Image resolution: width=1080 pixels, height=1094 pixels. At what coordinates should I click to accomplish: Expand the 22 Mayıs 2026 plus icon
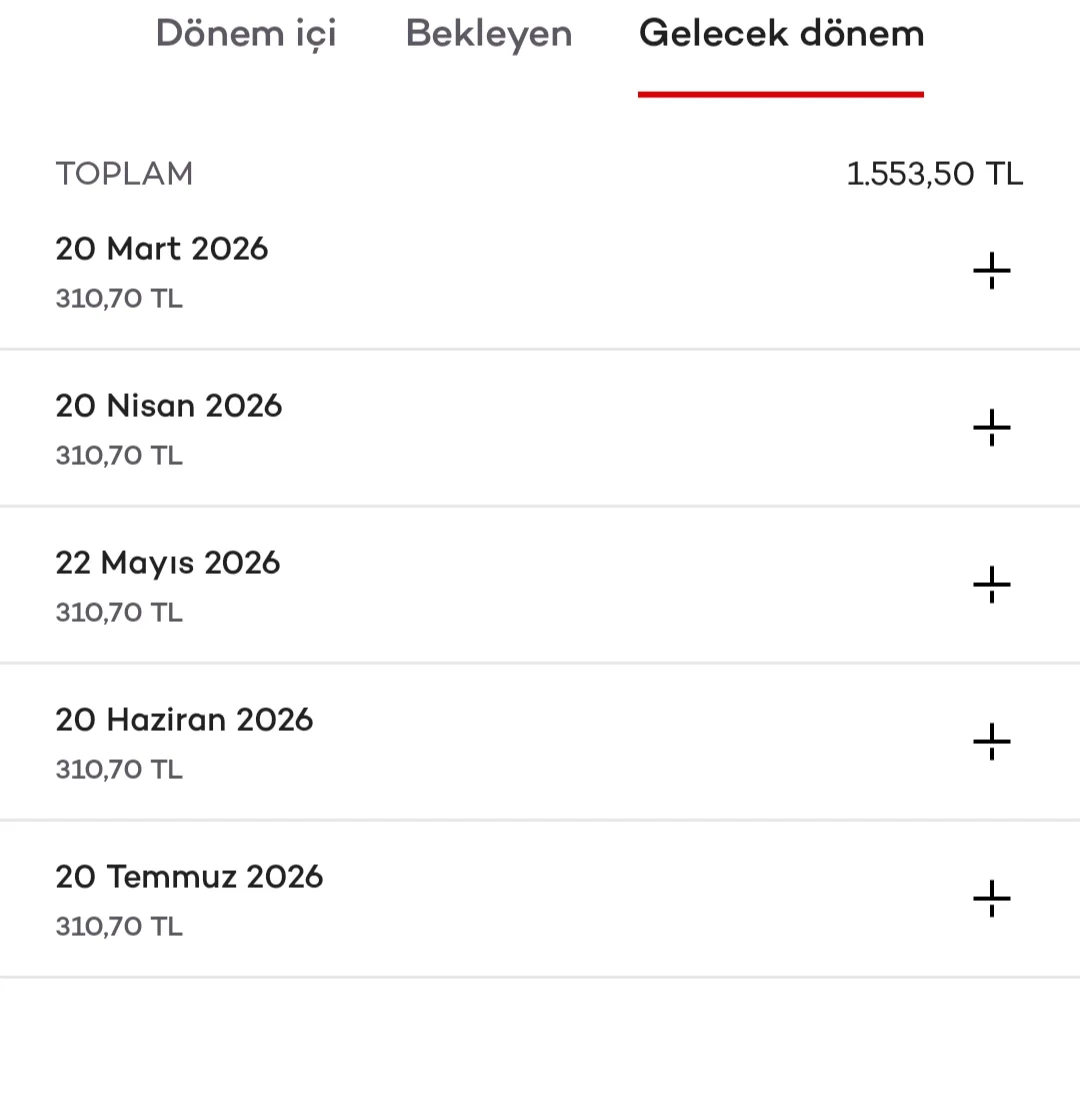[x=991, y=585]
